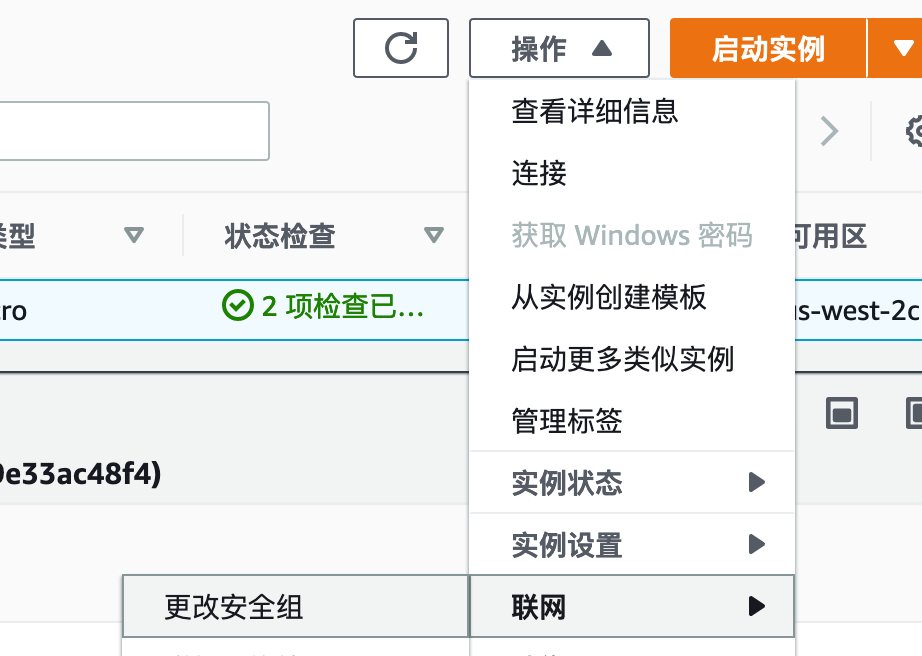
Task: Open the 联网 networking submenu
Action: (x=632, y=607)
